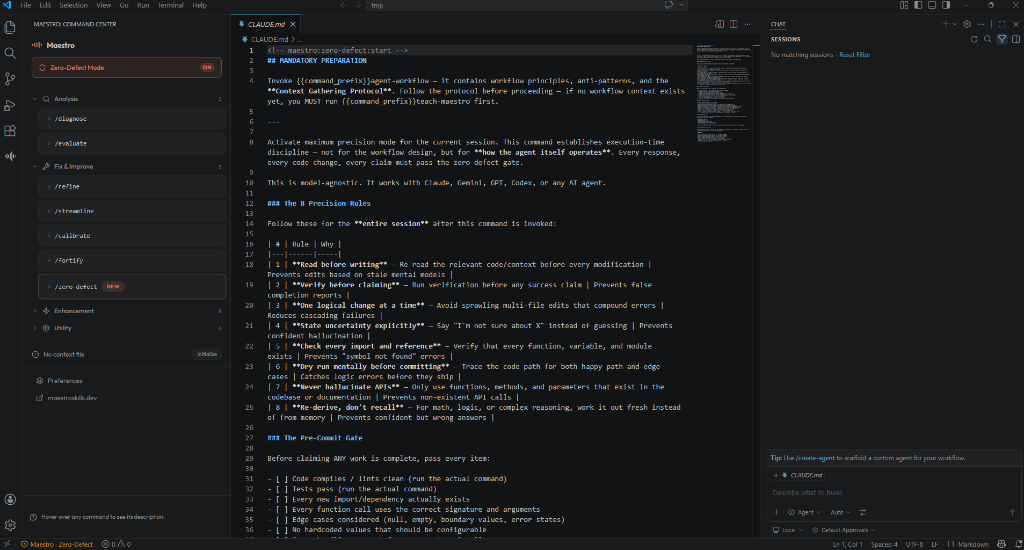Toggle the primary side bar visibility
This screenshot has width=1024, height=550.
pyautogui.click(x=918, y=5)
